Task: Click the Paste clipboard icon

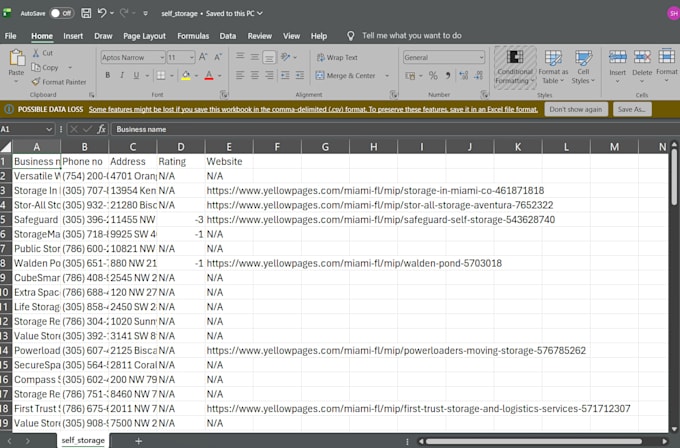Action: pyautogui.click(x=16, y=58)
